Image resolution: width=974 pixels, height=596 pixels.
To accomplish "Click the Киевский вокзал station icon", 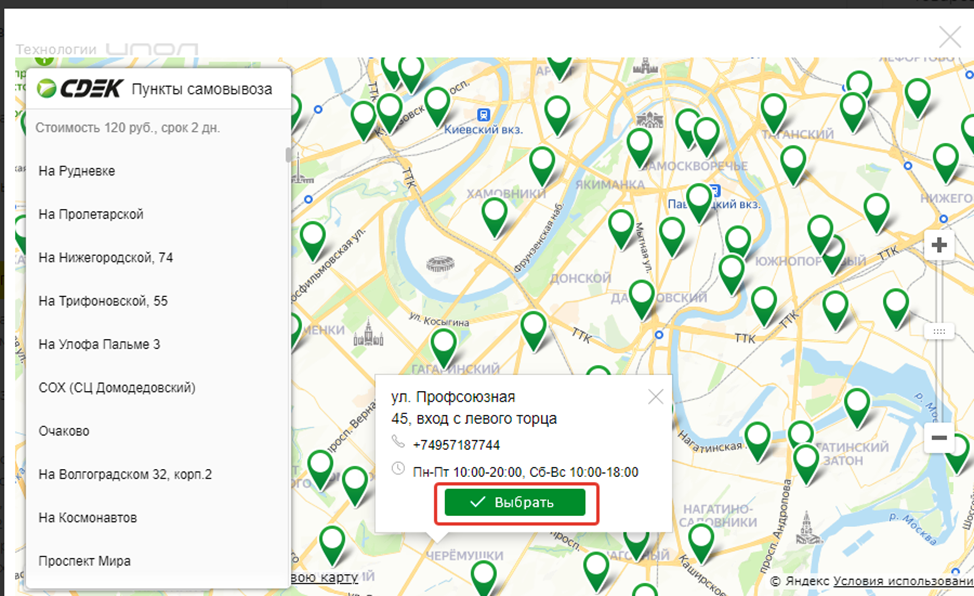I will [484, 115].
